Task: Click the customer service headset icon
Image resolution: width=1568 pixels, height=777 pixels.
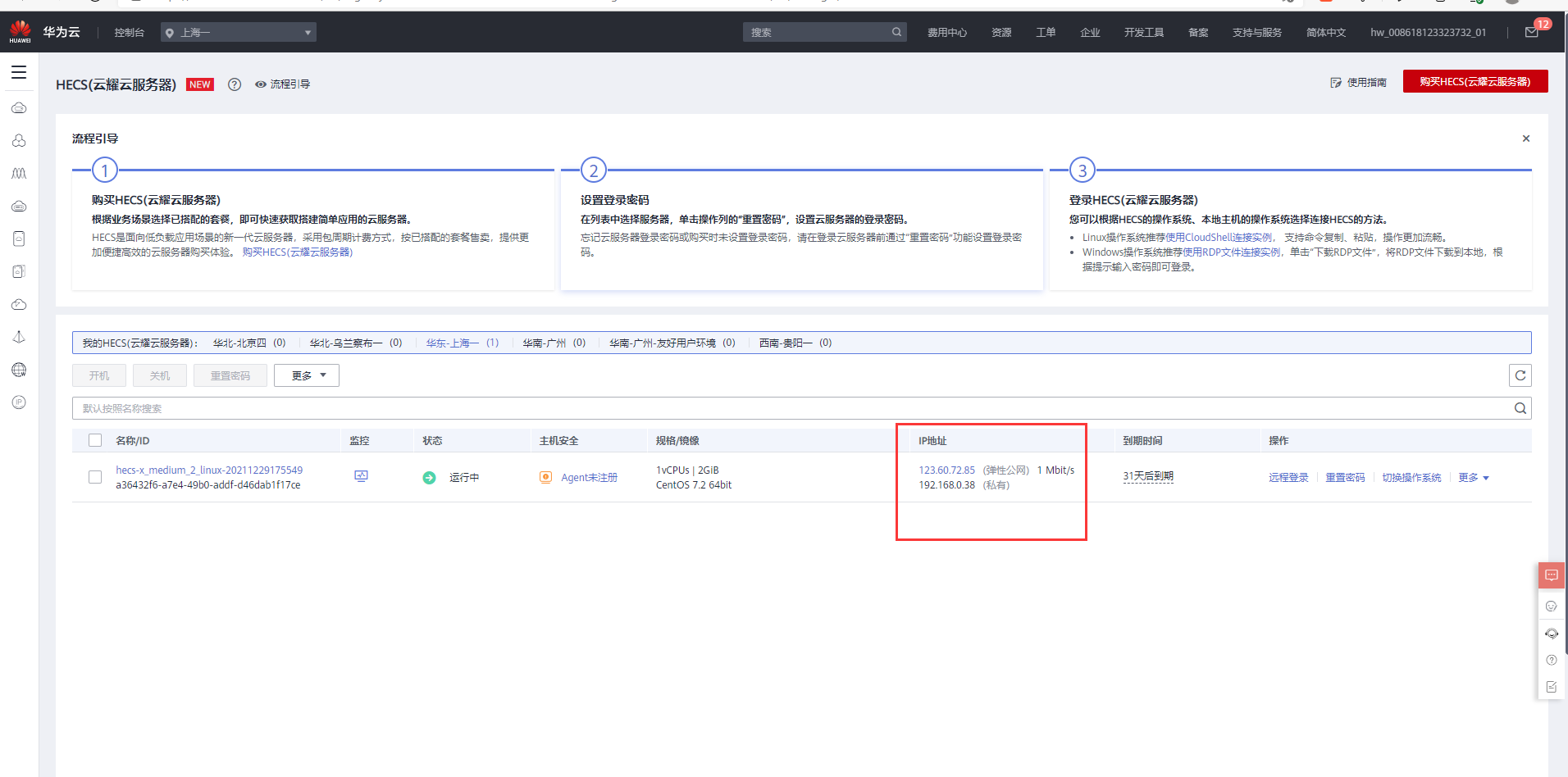Action: [x=1552, y=634]
